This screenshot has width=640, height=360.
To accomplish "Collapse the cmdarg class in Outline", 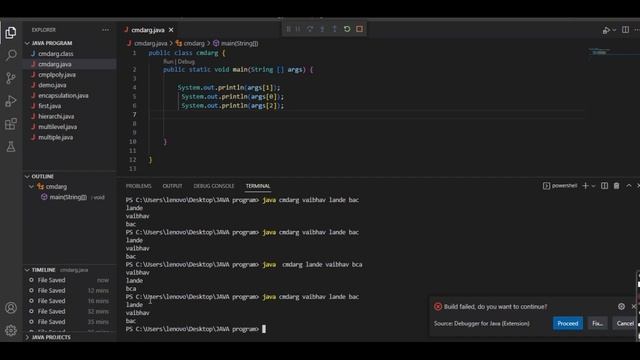I will (31, 187).
